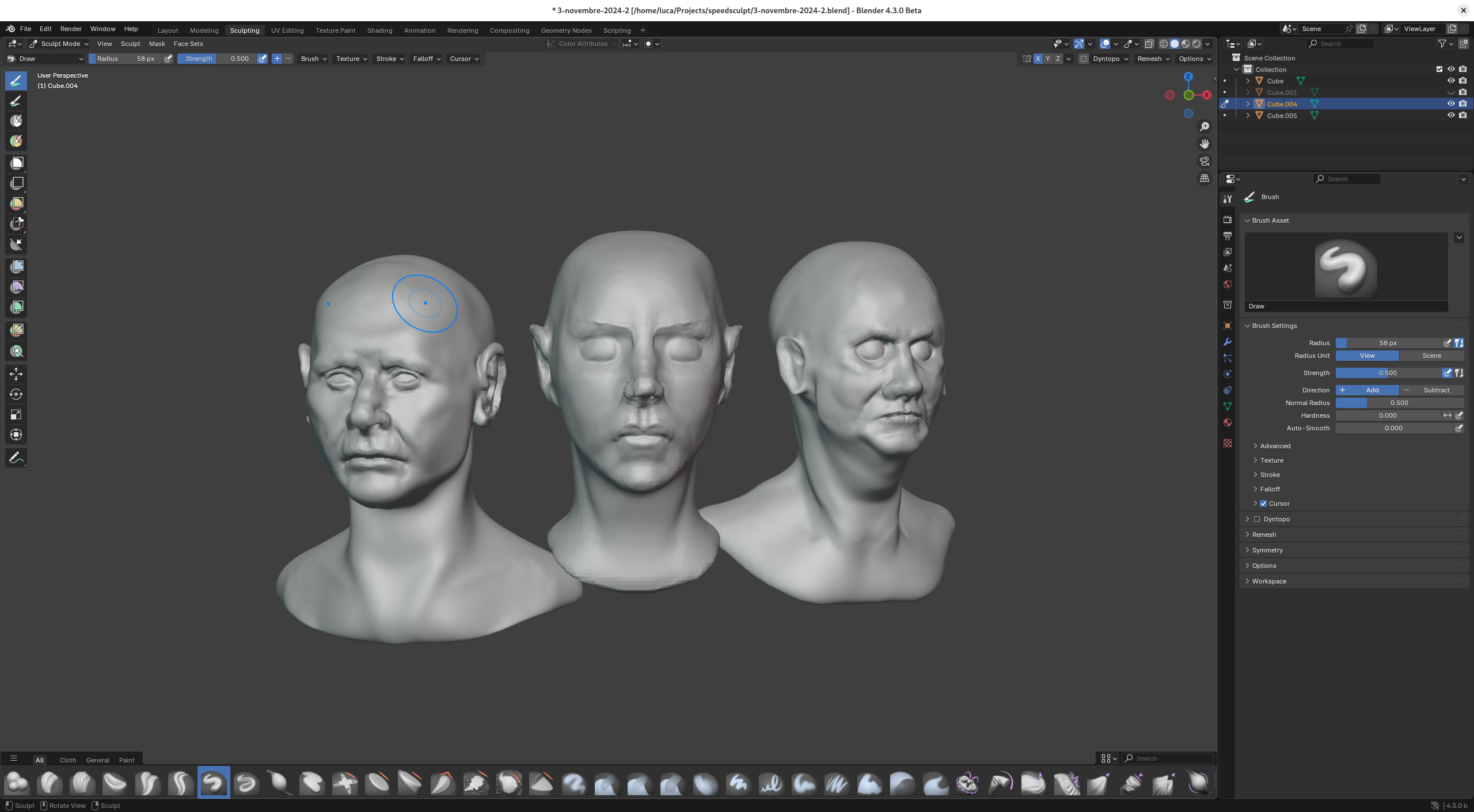Select the Line Project tool

point(16,244)
